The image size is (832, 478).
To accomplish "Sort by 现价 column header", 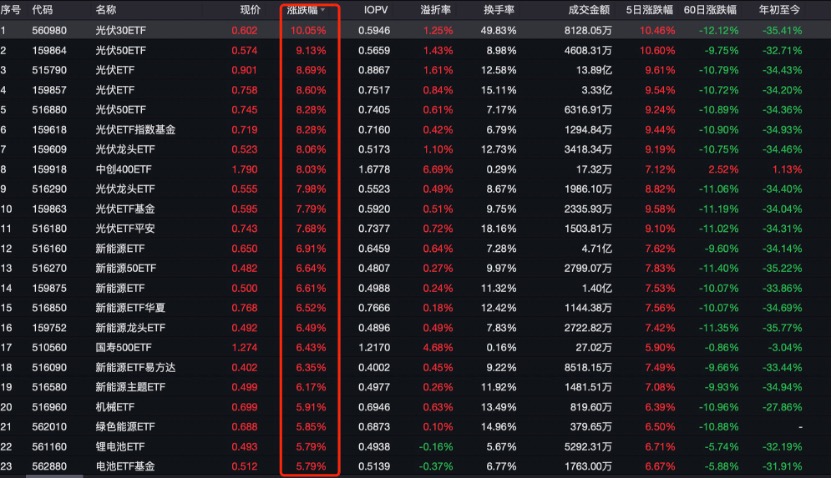I will (250, 10).
